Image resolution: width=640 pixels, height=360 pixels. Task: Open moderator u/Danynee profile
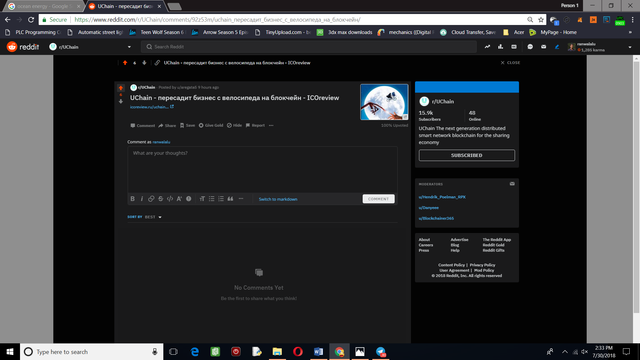tap(429, 208)
